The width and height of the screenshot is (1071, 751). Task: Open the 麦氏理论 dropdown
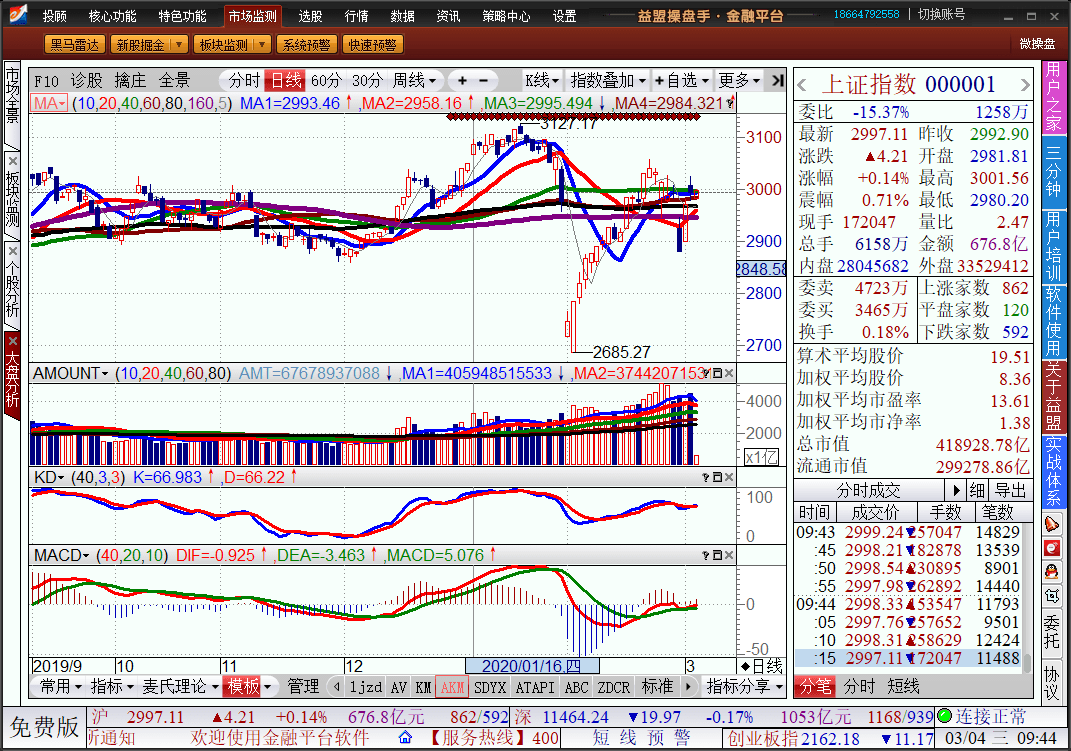(x=180, y=686)
